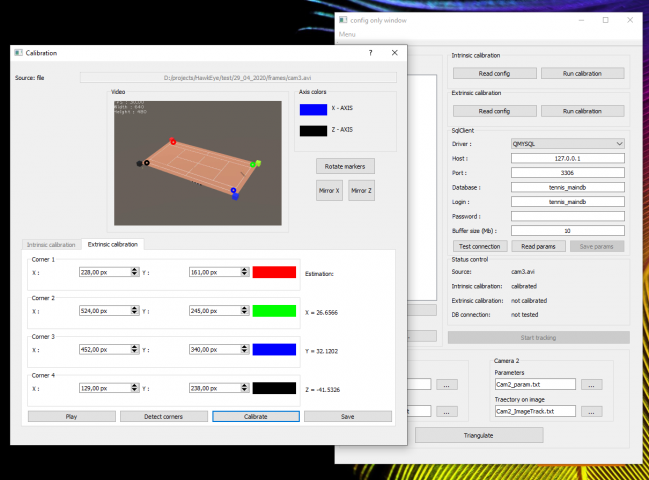Click Corner 2 green color swatch
Viewport: 649px width, 480px height.
tap(274, 311)
